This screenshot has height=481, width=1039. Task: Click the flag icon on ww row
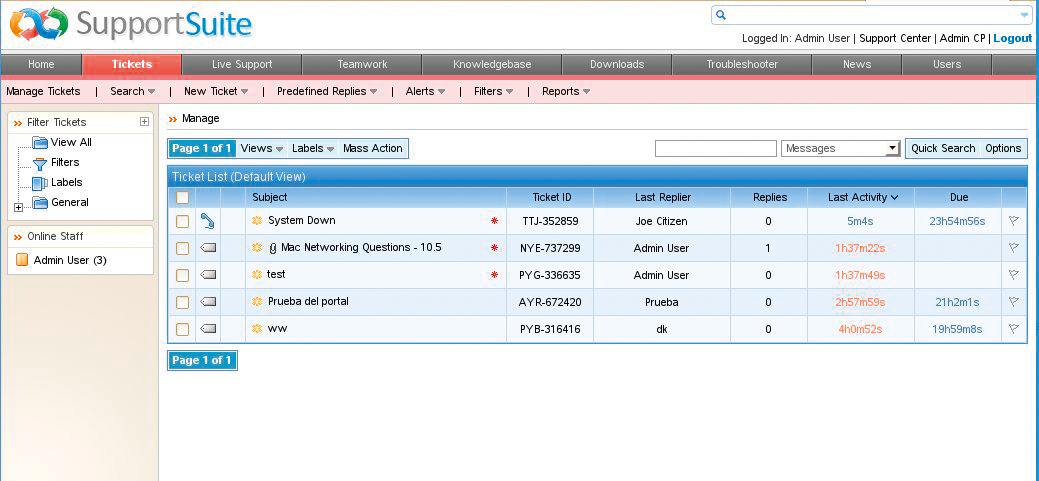coord(1013,328)
